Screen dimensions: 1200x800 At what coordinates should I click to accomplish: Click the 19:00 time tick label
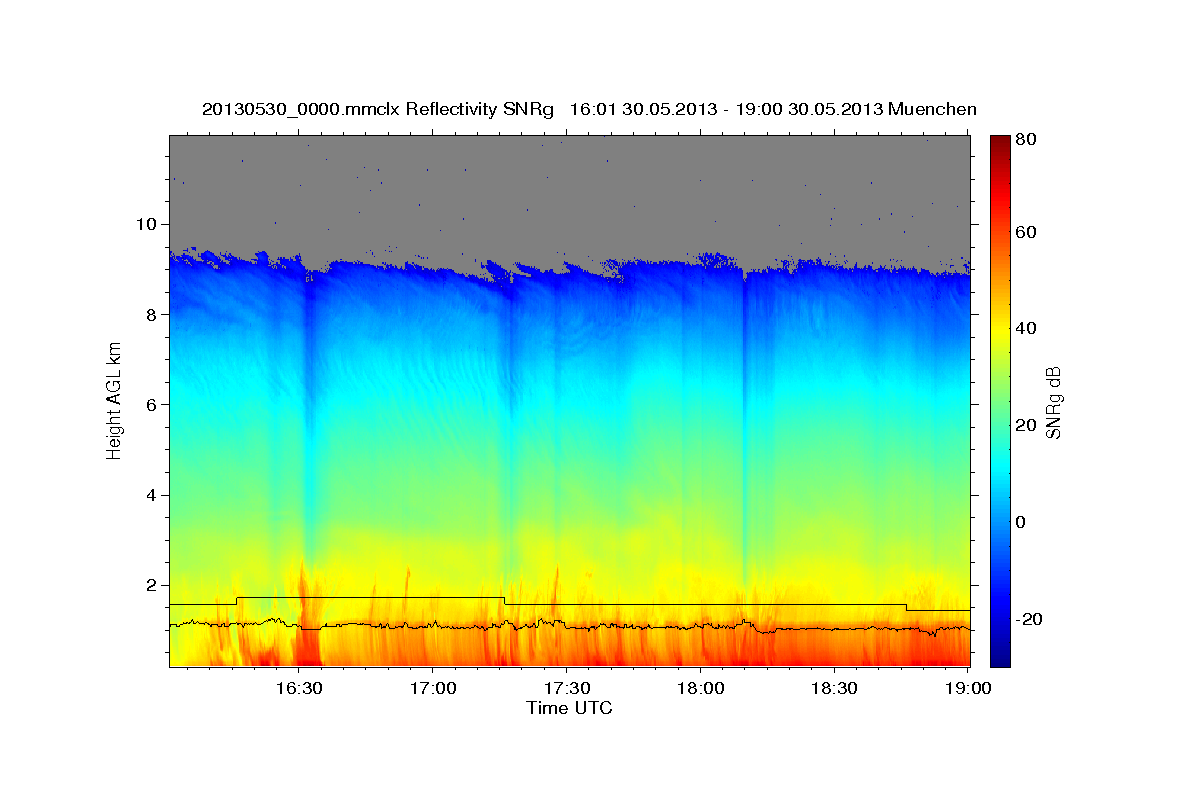[x=968, y=688]
